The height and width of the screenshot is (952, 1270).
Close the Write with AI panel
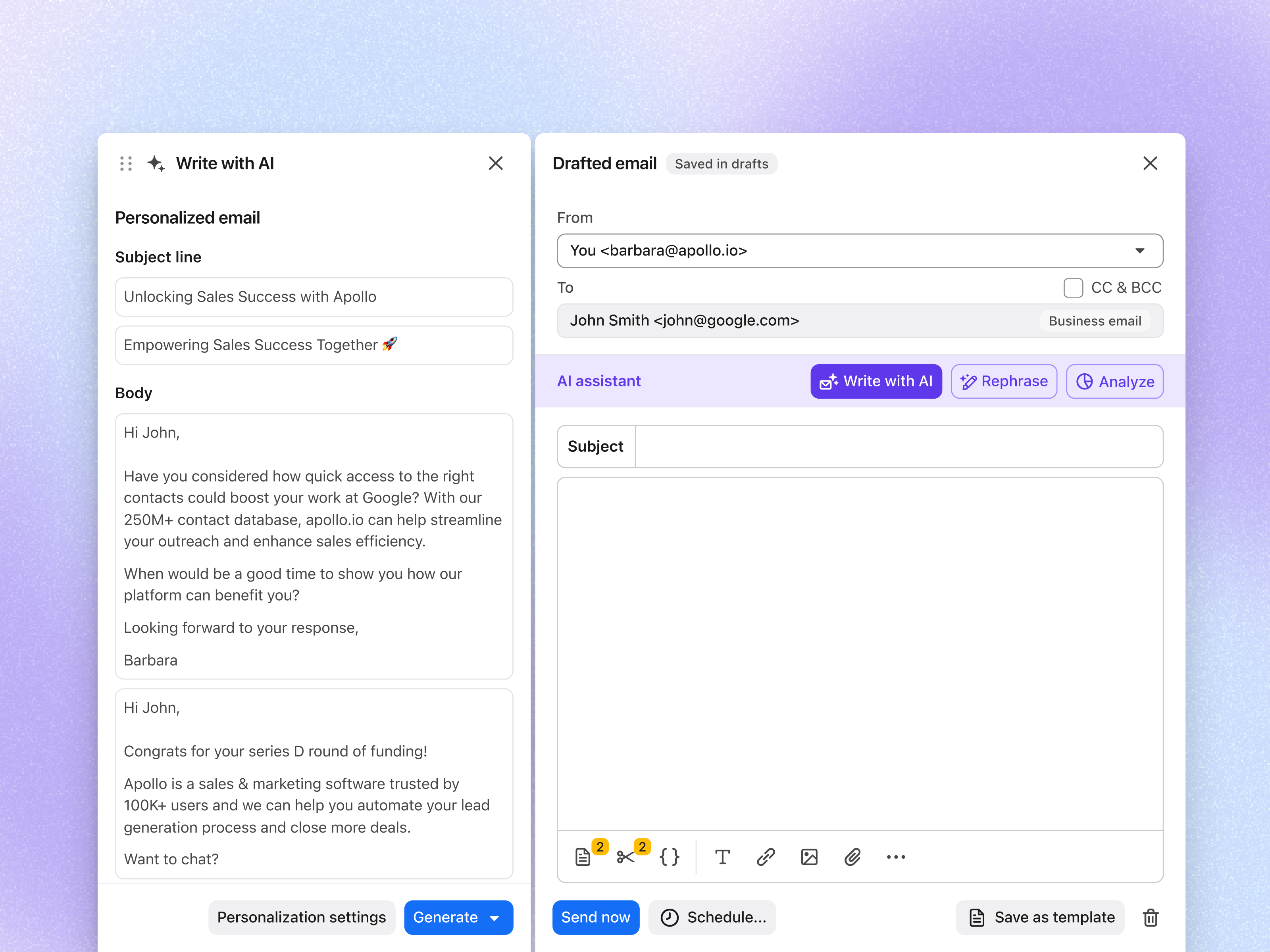(495, 163)
